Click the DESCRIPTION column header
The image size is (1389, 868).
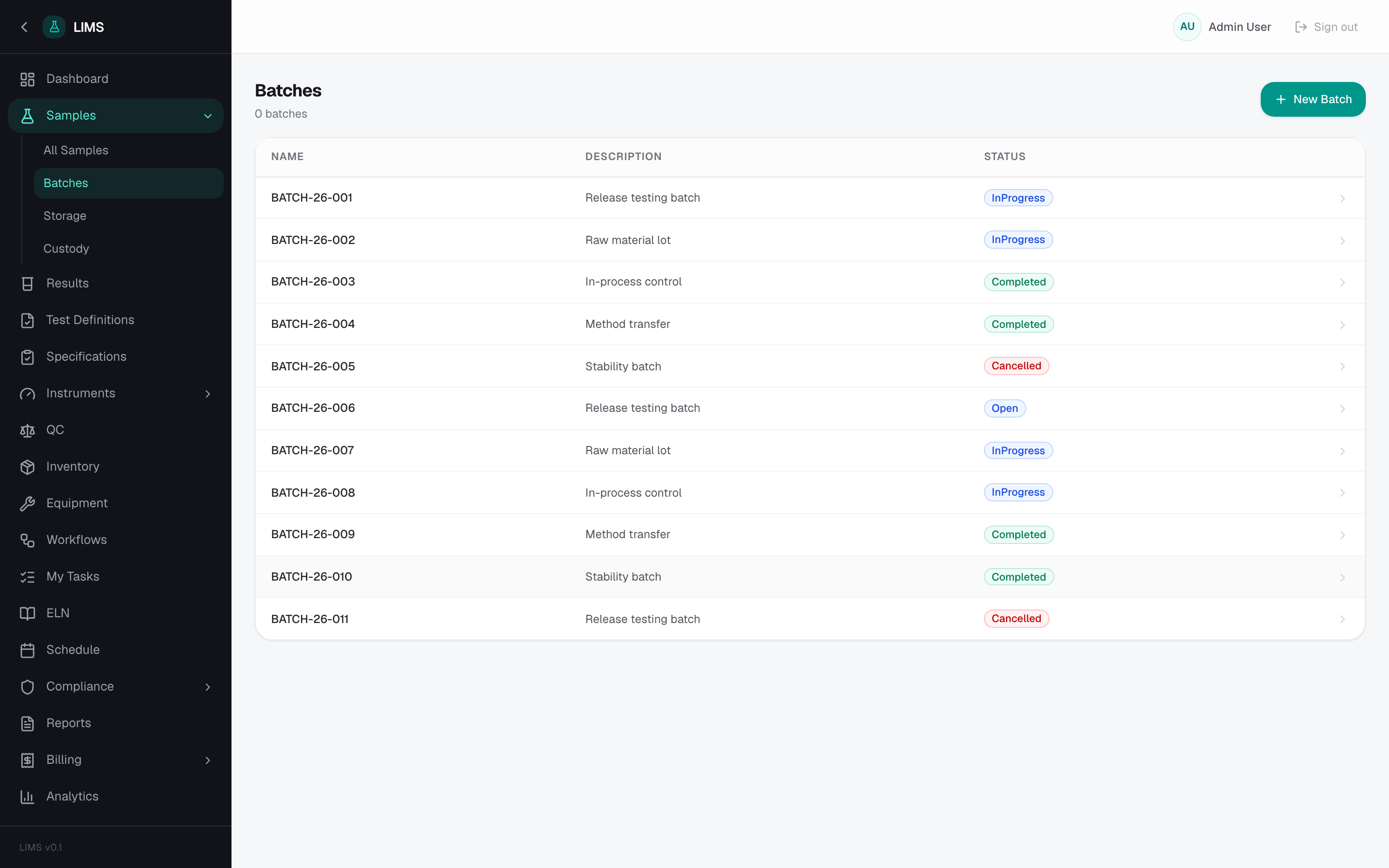[623, 157]
